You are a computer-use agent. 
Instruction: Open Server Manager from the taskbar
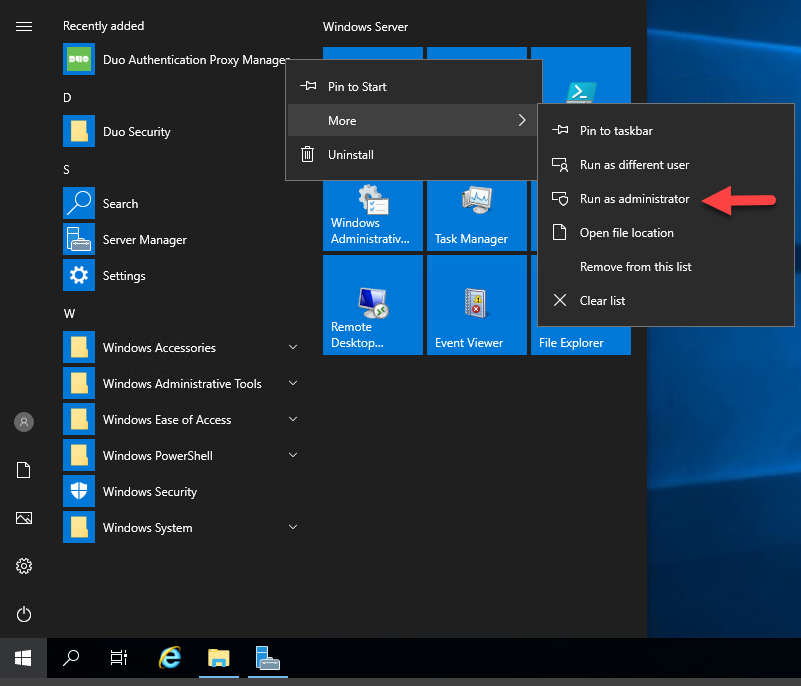(268, 658)
